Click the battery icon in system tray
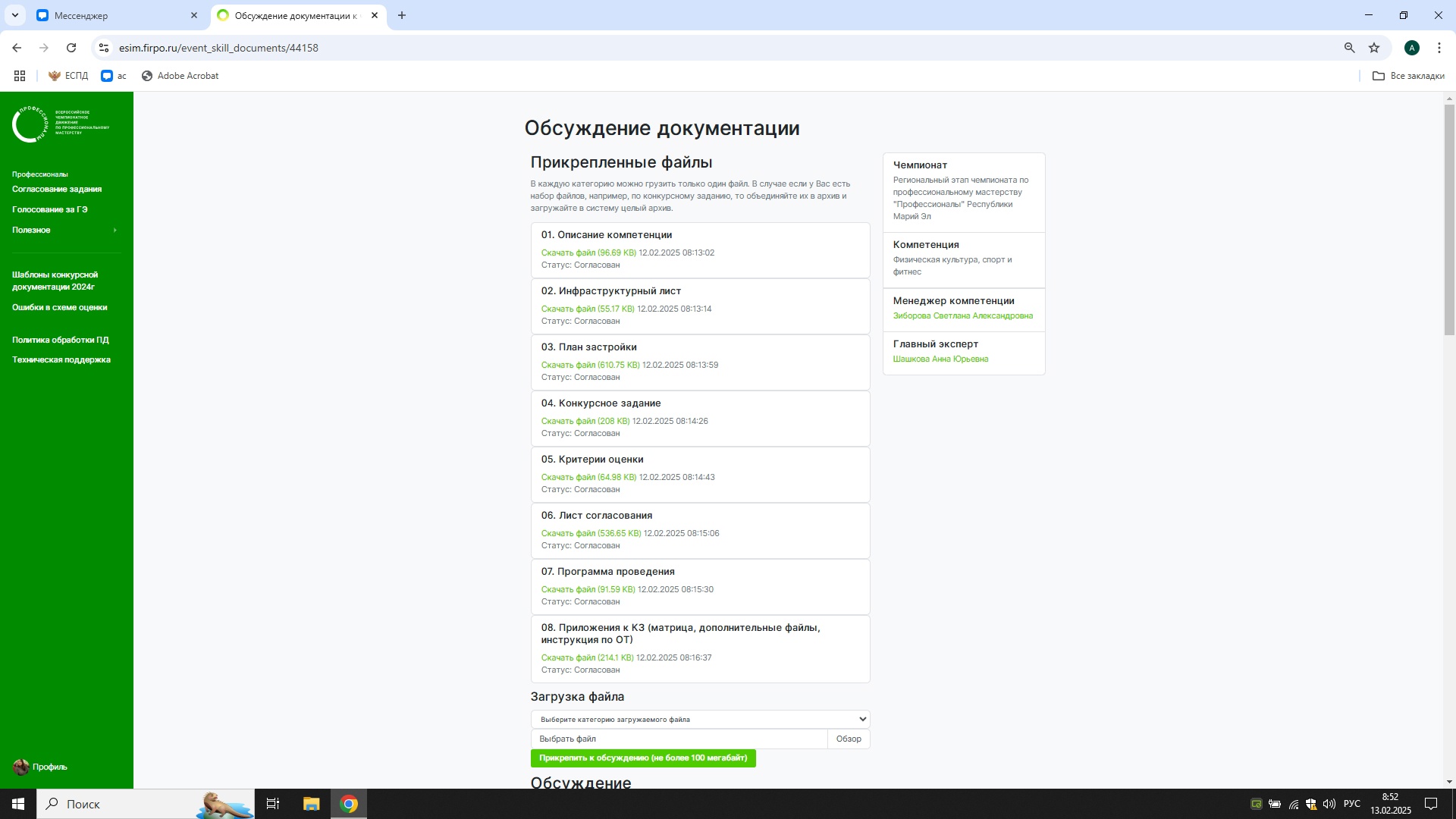This screenshot has height=819, width=1456. 1275,804
